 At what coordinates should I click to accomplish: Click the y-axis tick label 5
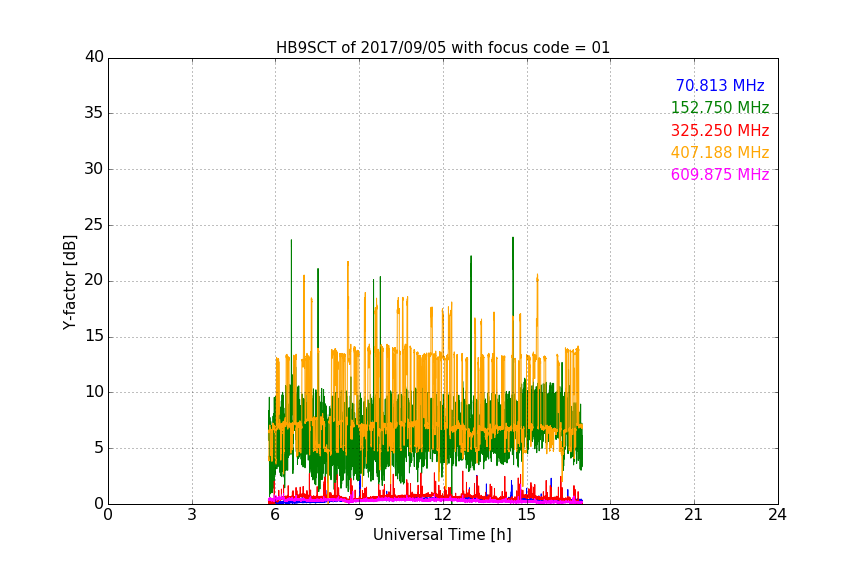(99, 448)
